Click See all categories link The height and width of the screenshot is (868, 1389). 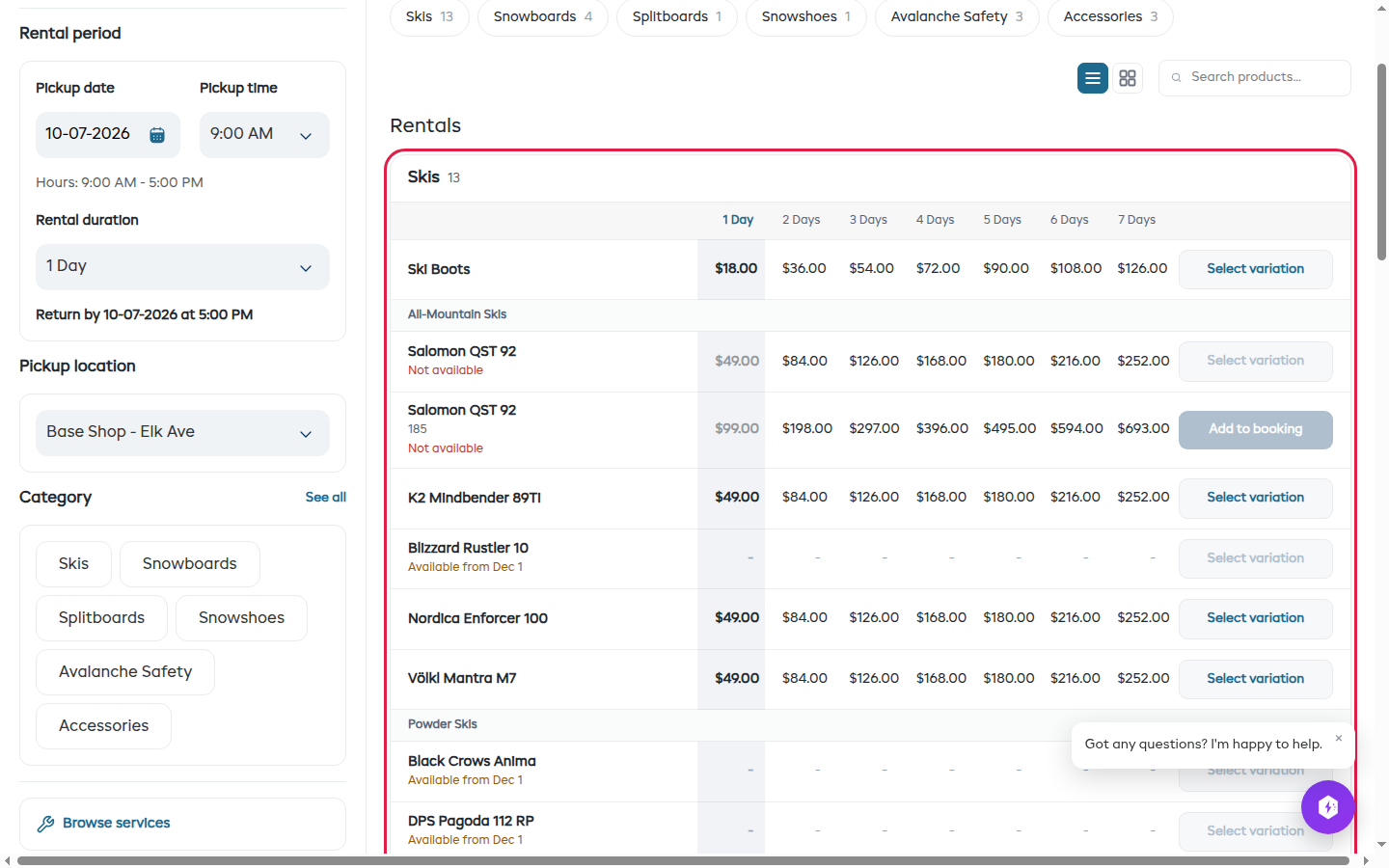(x=326, y=498)
